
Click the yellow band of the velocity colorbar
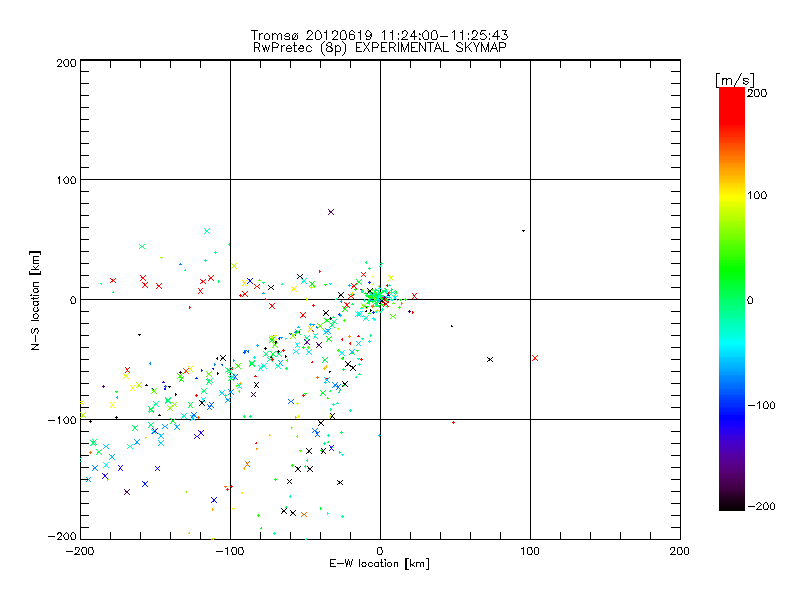pyautogui.click(x=732, y=196)
